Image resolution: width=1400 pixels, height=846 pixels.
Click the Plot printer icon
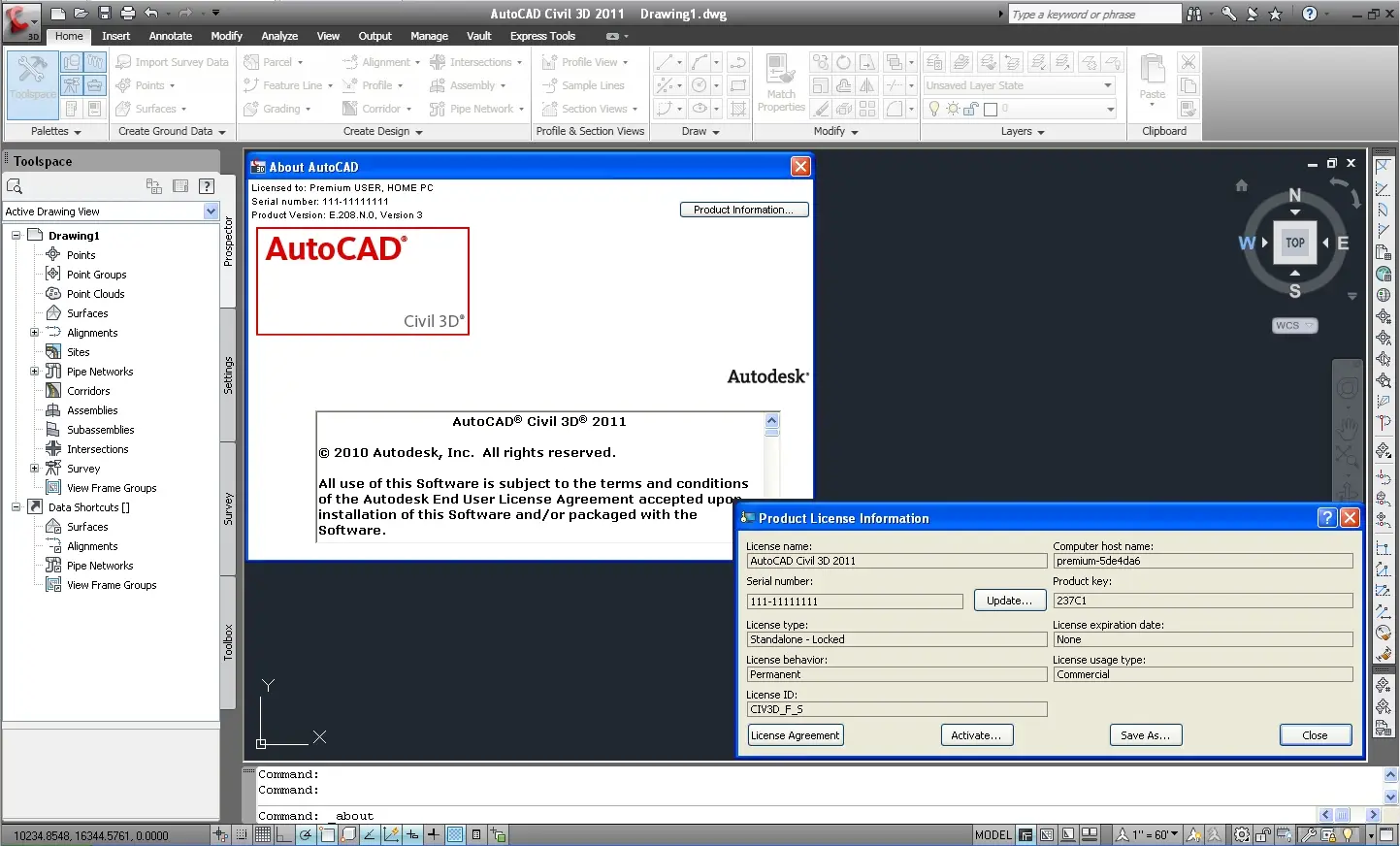point(128,14)
